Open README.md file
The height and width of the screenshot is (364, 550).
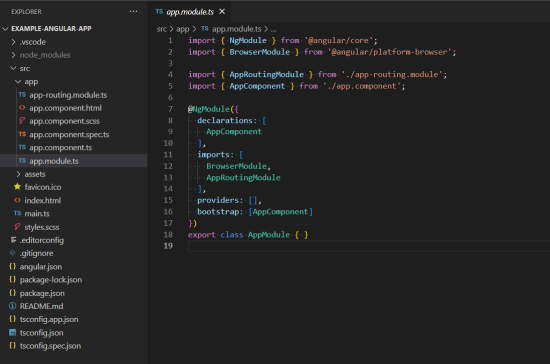point(41,306)
